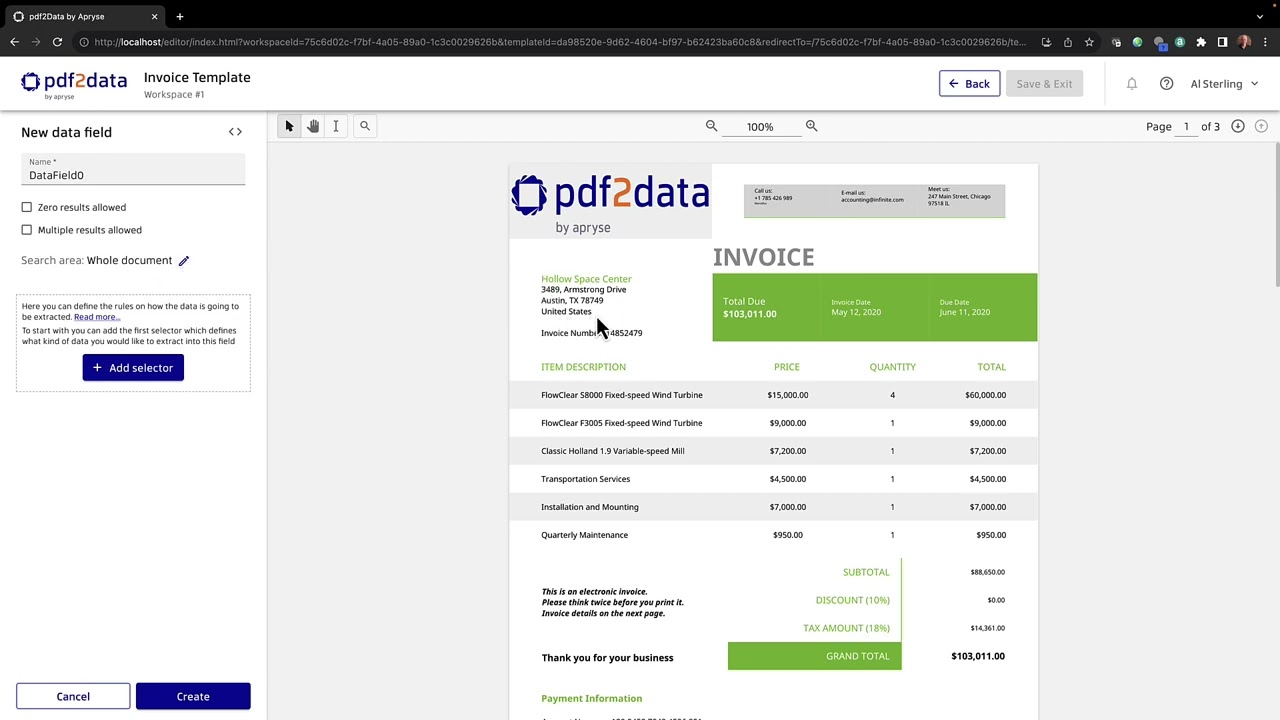Click the $60,000.00 total cell
Screen dimensions: 1280x720
(x=985, y=395)
